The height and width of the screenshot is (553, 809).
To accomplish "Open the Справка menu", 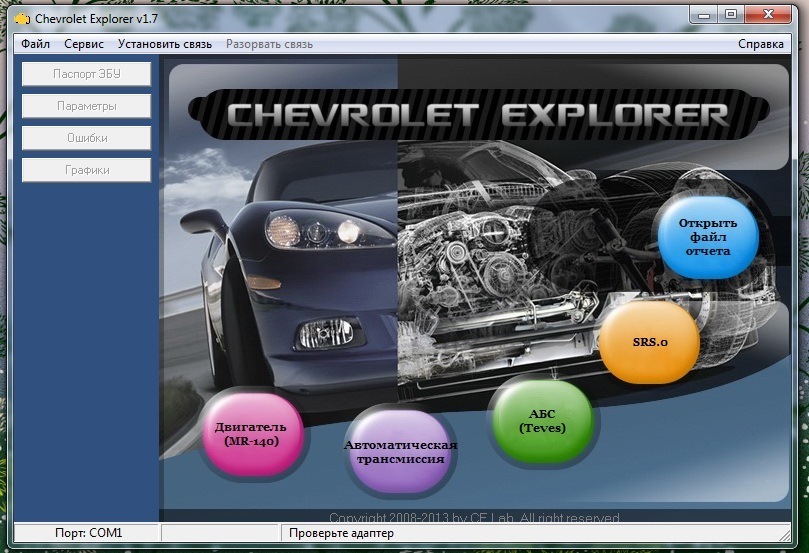I will pos(761,44).
